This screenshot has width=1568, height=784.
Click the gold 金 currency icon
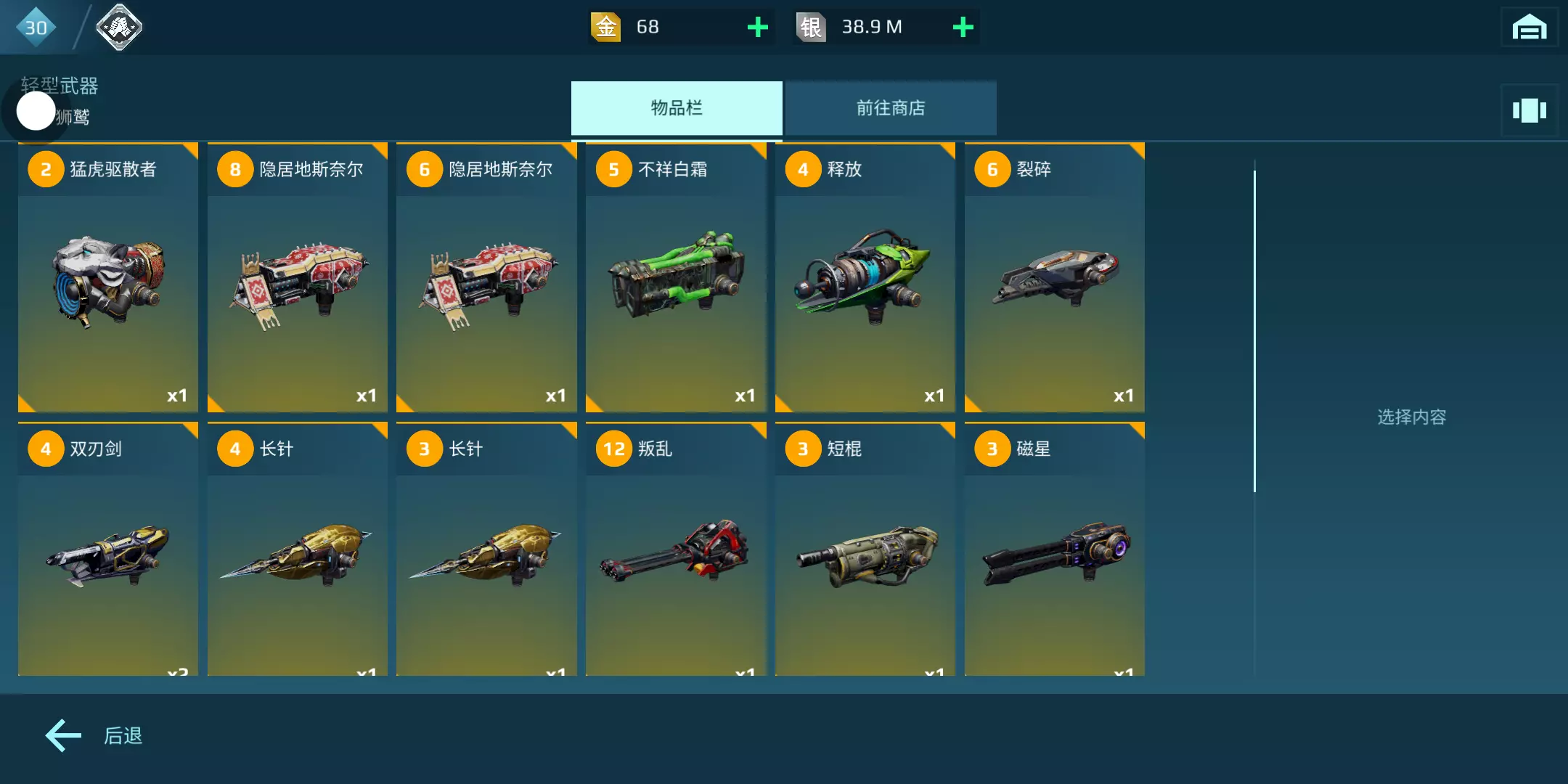605,28
